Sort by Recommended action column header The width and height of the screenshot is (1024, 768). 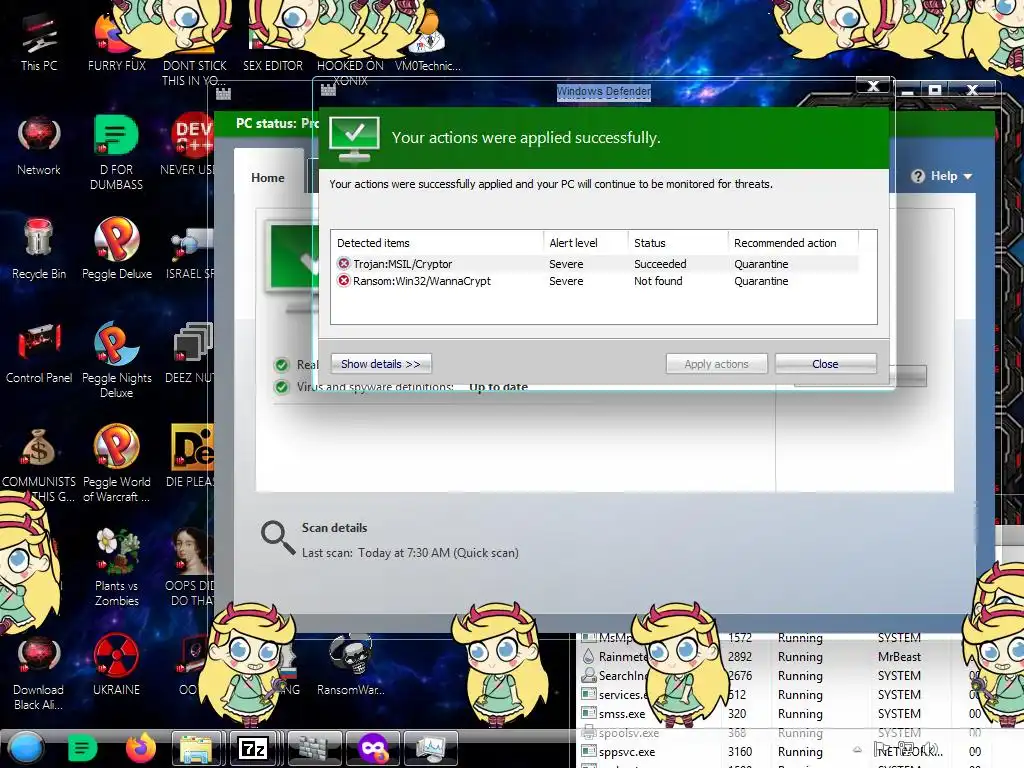point(793,243)
